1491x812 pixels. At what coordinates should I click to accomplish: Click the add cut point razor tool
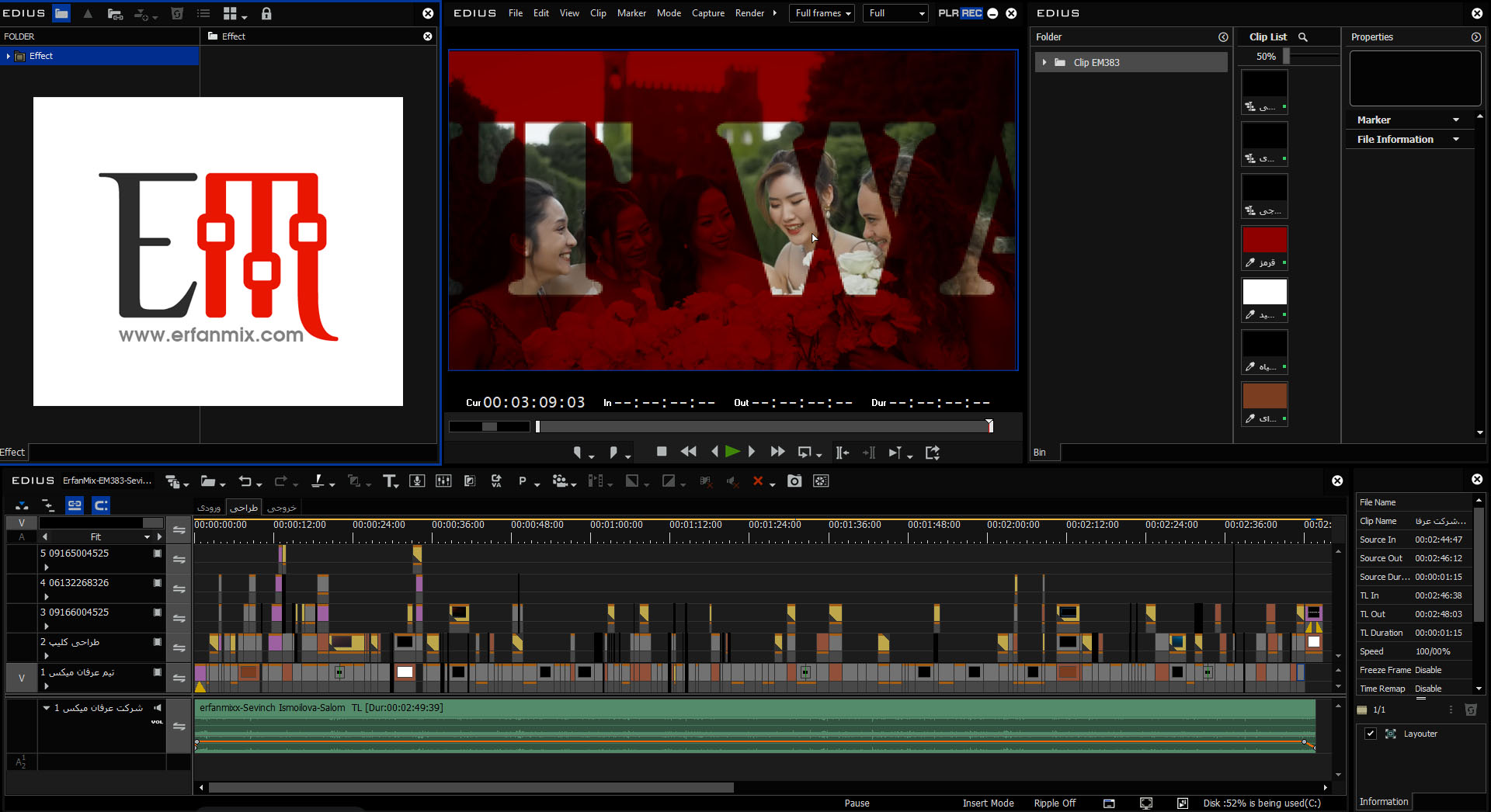[318, 481]
